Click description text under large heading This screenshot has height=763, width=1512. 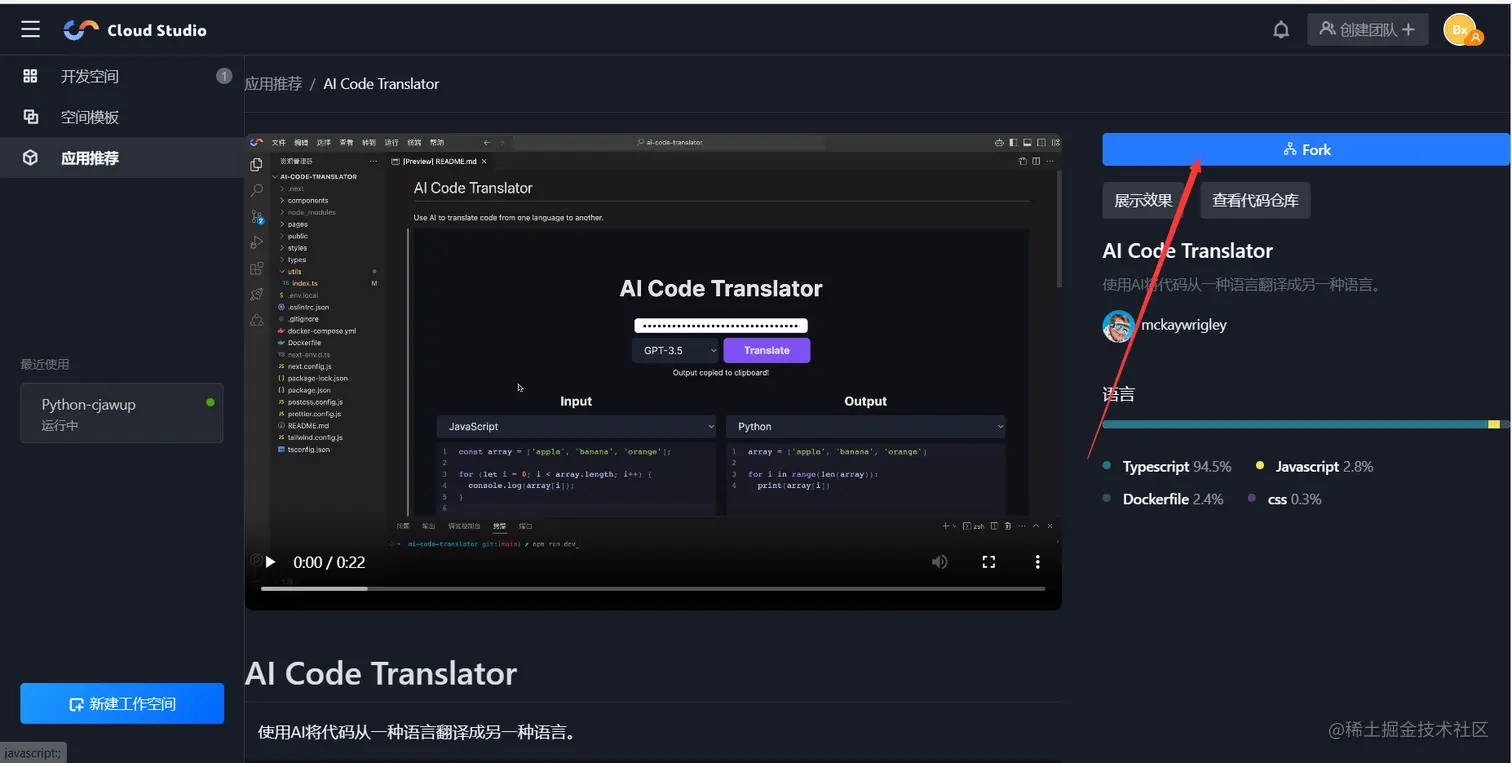click(x=417, y=732)
